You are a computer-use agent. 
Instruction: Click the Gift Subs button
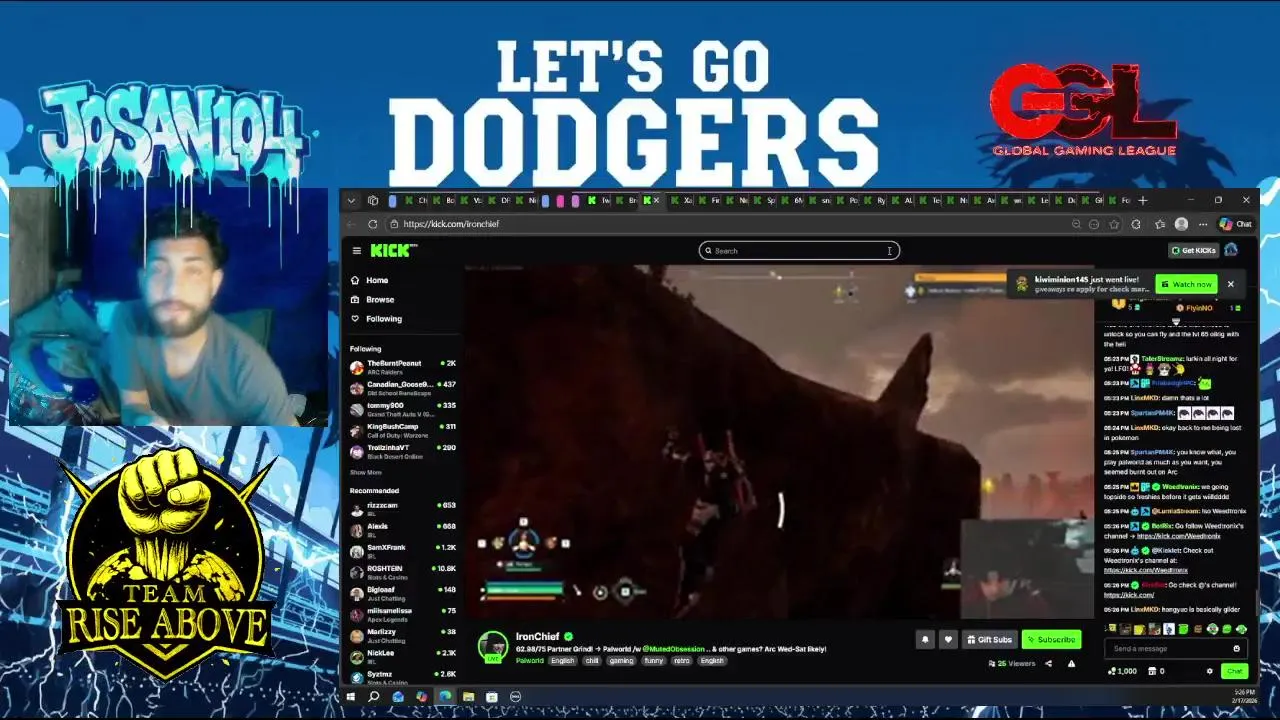pos(989,639)
